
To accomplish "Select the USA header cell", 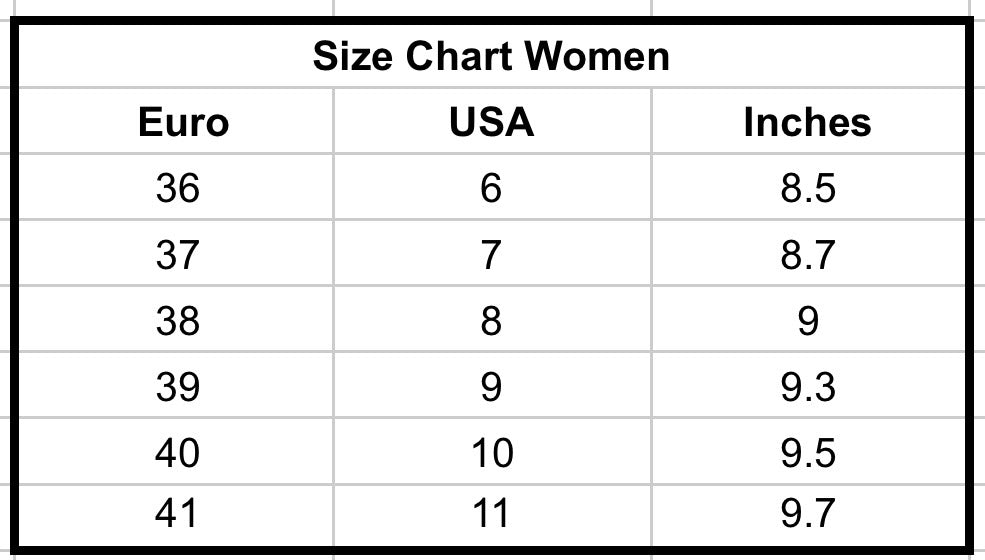I will pos(491,122).
